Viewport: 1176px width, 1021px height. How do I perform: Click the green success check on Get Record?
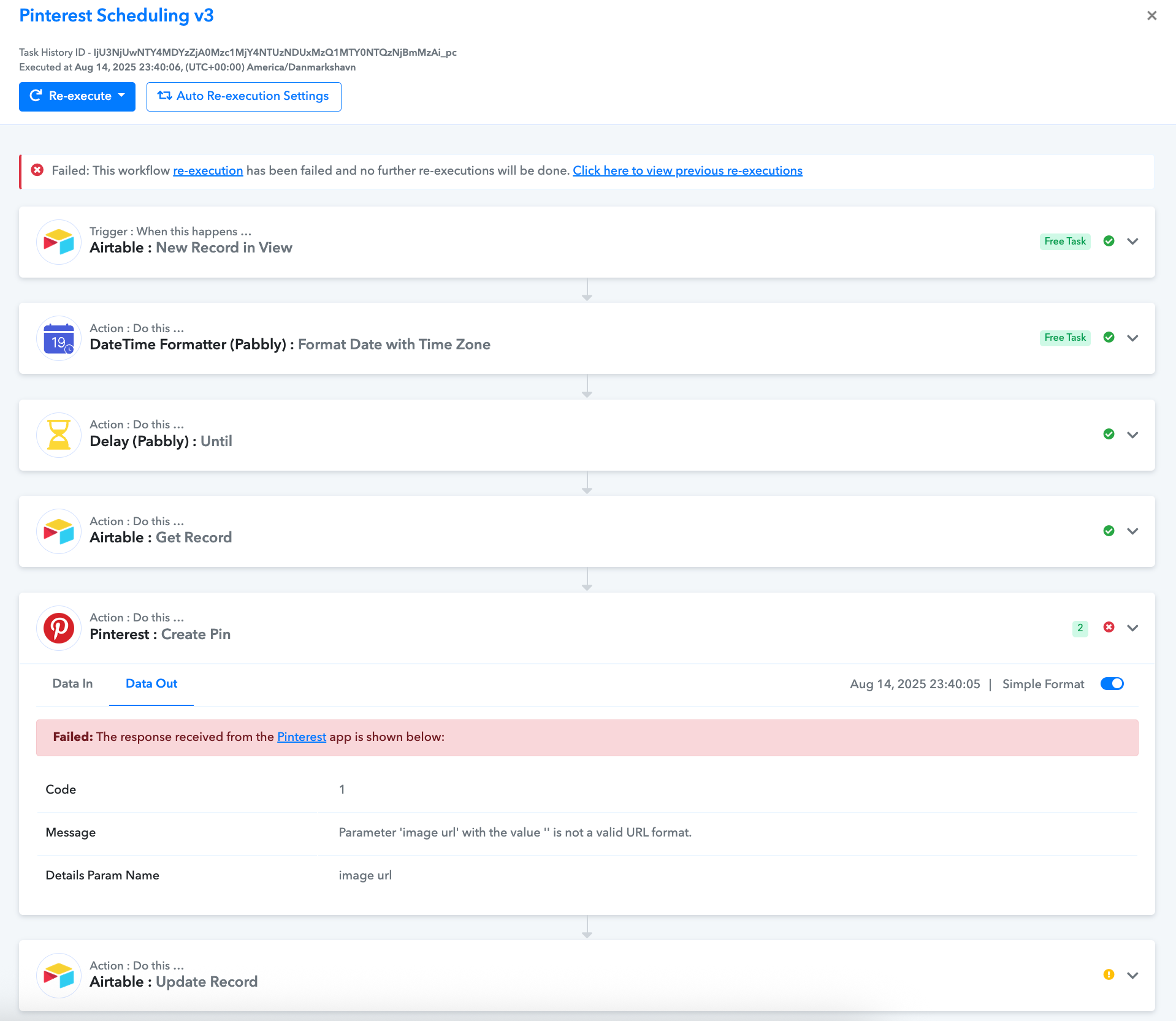click(1109, 531)
